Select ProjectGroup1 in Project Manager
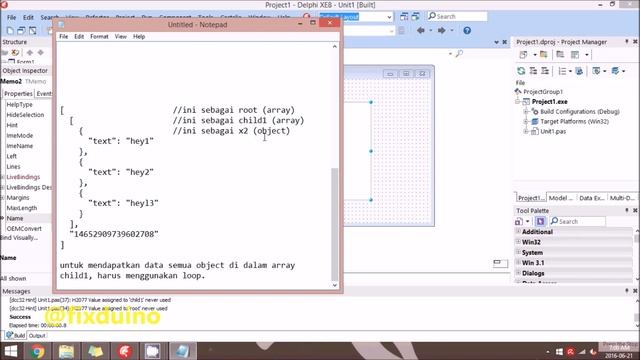Image resolution: width=640 pixels, height=360 pixels. pos(543,91)
